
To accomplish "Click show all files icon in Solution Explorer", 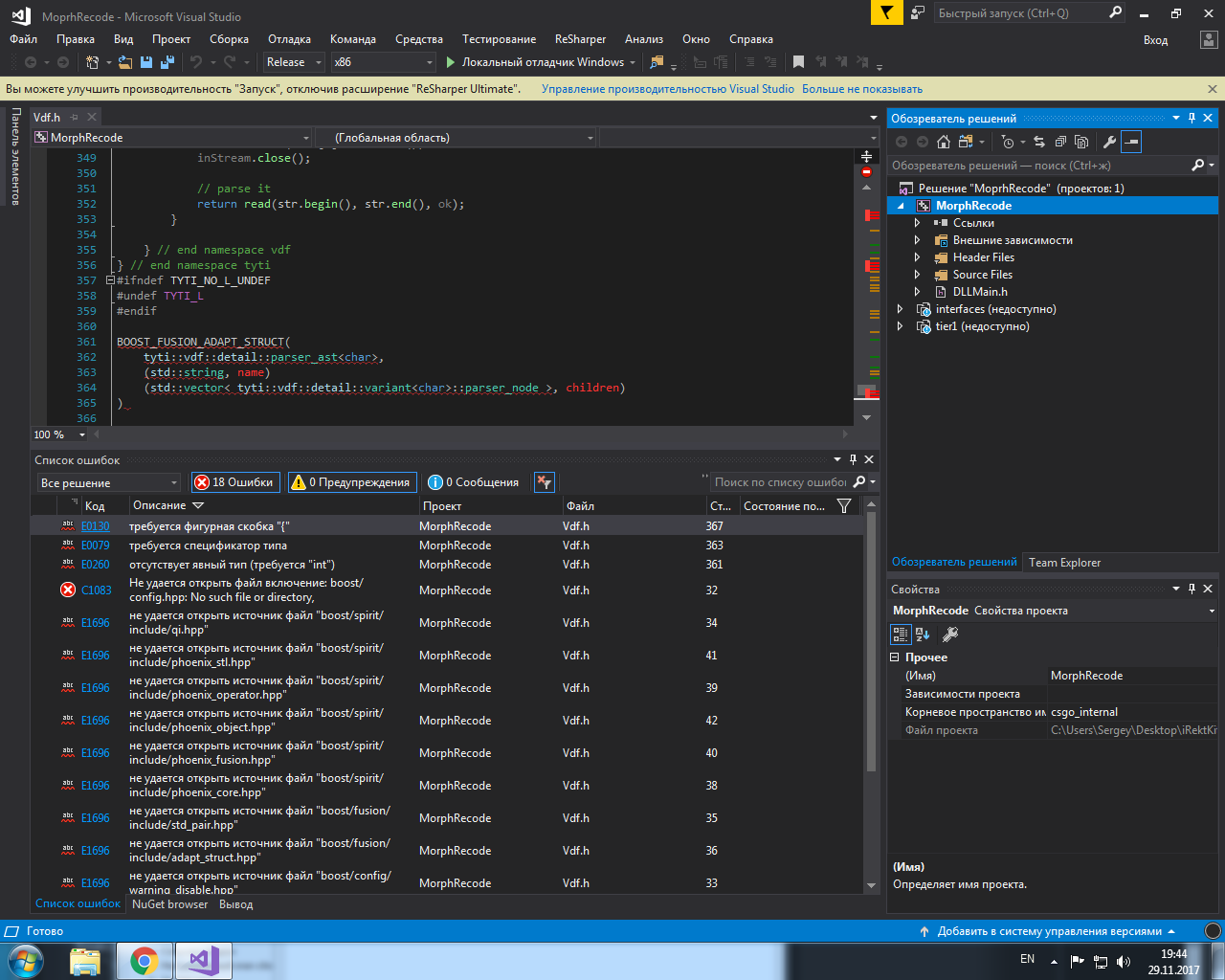I will click(x=1081, y=142).
